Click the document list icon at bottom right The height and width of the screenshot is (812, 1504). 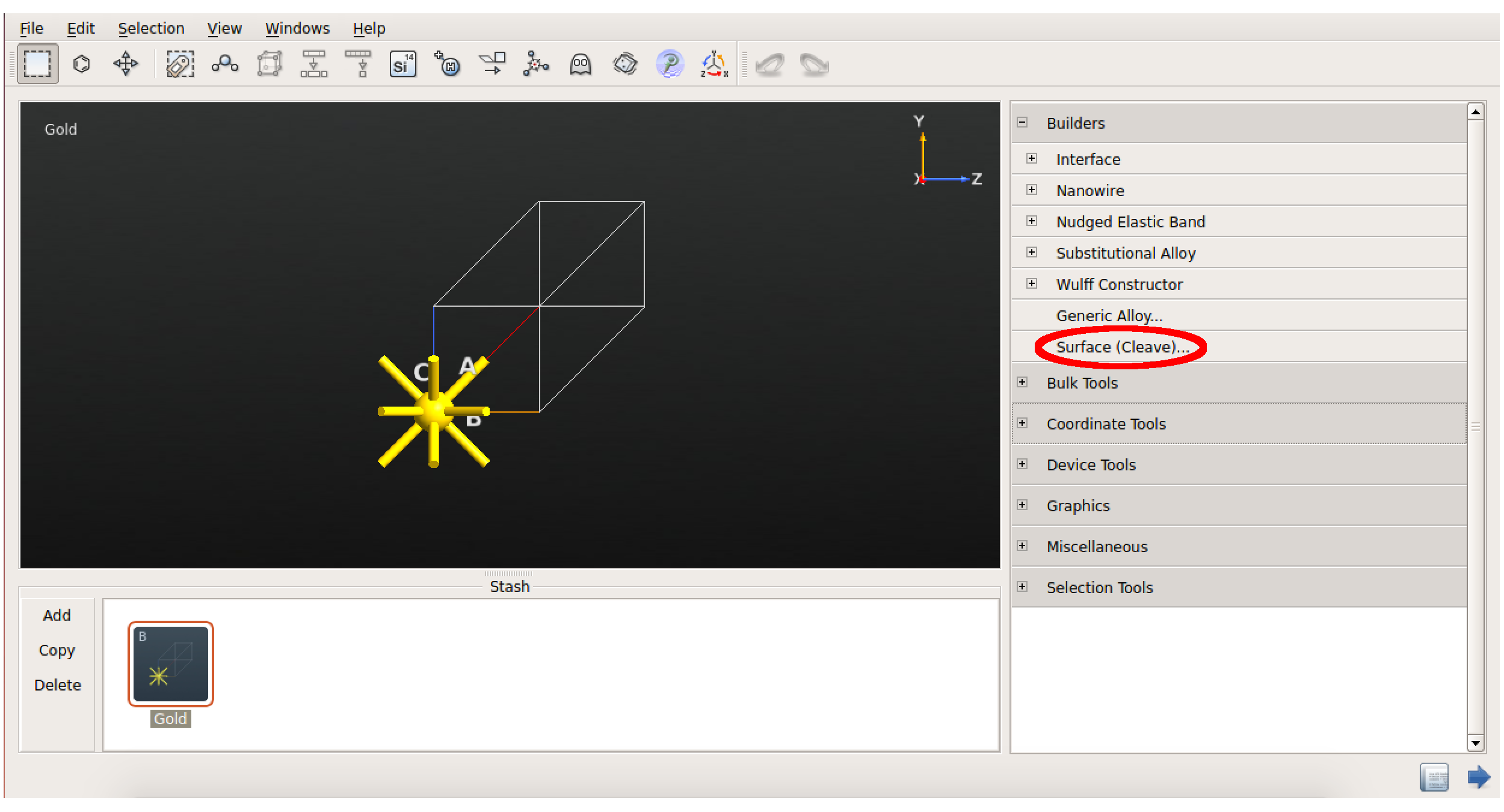tap(1434, 777)
